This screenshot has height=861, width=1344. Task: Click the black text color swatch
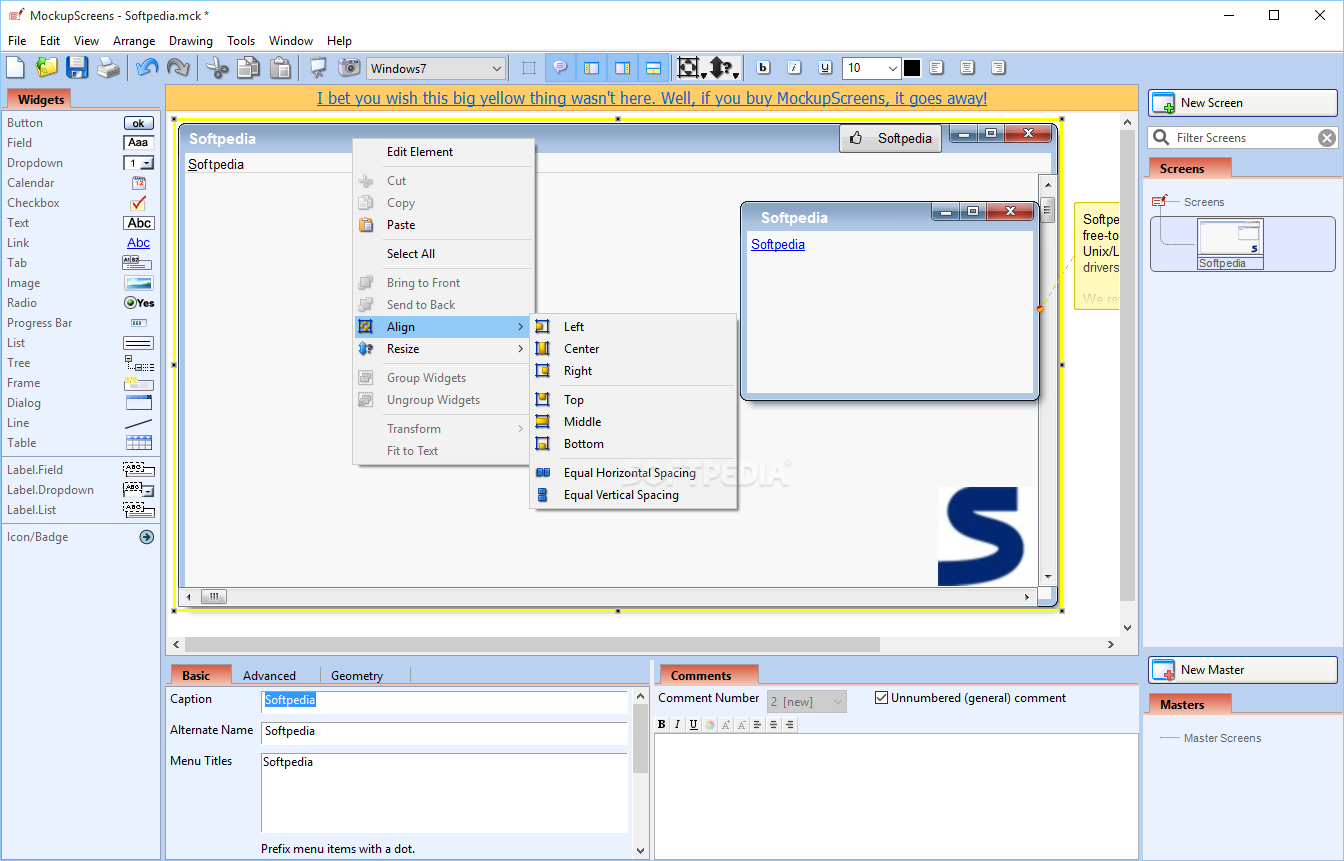(x=912, y=68)
